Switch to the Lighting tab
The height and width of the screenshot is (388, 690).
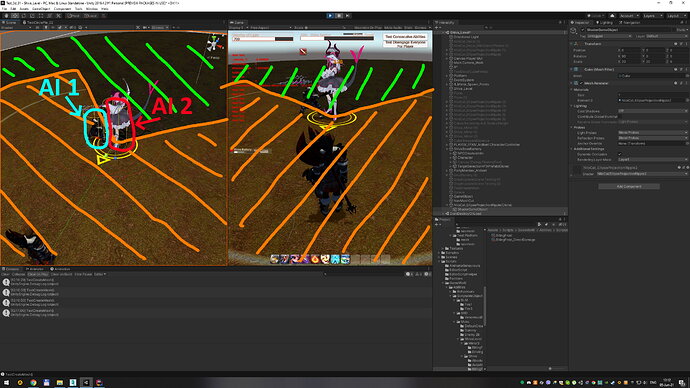coord(605,22)
